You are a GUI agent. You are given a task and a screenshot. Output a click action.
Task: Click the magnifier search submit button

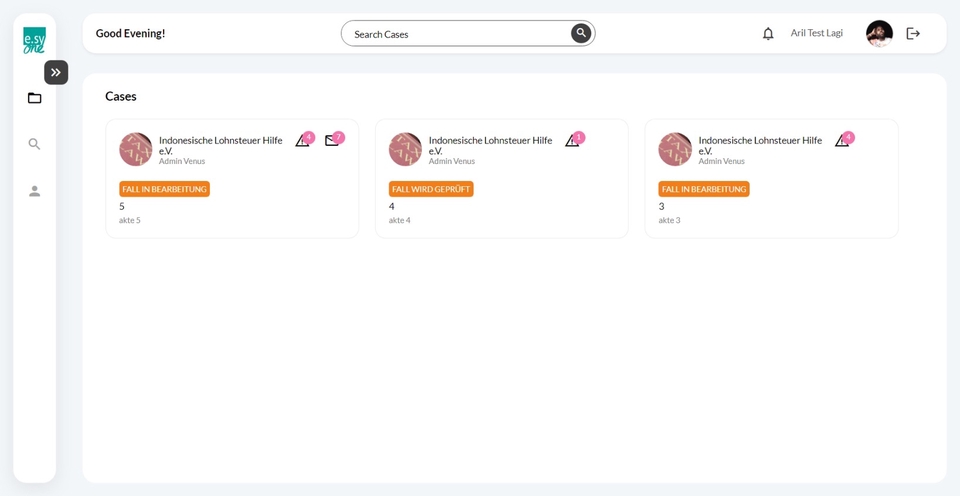coord(581,33)
